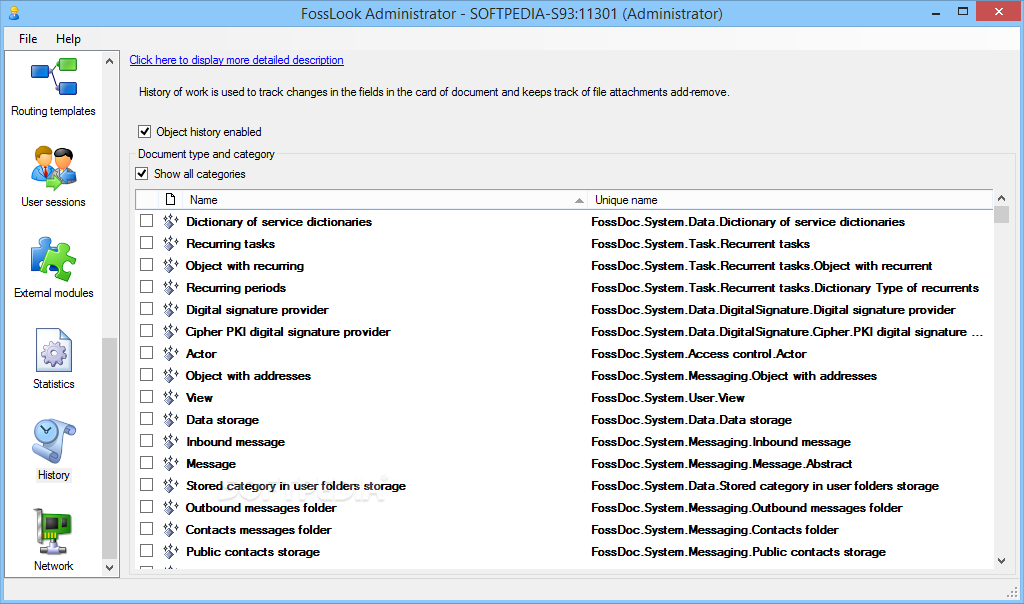Click the app icon in the title bar
1024x604 pixels.
click(13, 14)
